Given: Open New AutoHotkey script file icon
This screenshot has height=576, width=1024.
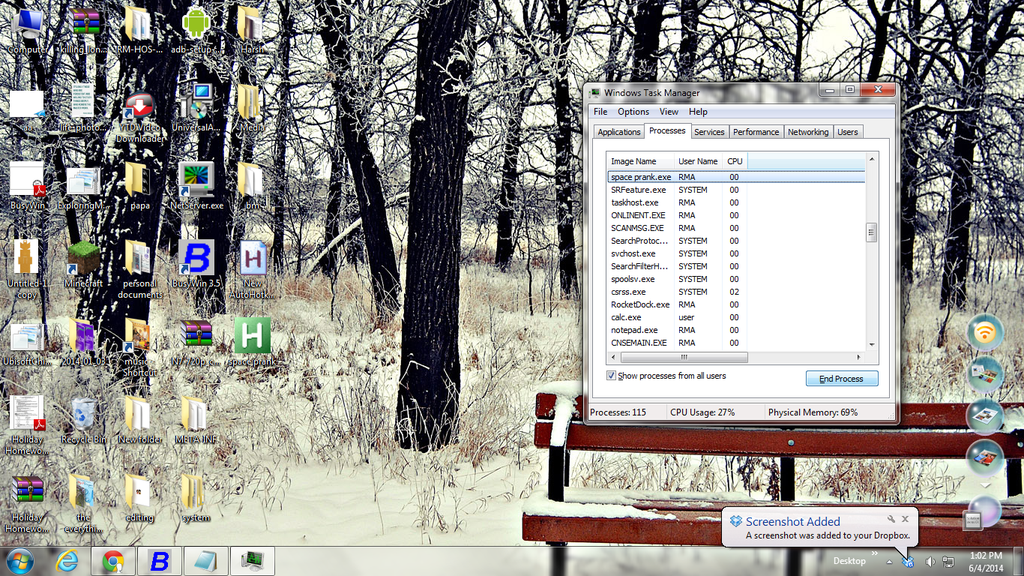Looking at the screenshot, I should click(x=252, y=269).
